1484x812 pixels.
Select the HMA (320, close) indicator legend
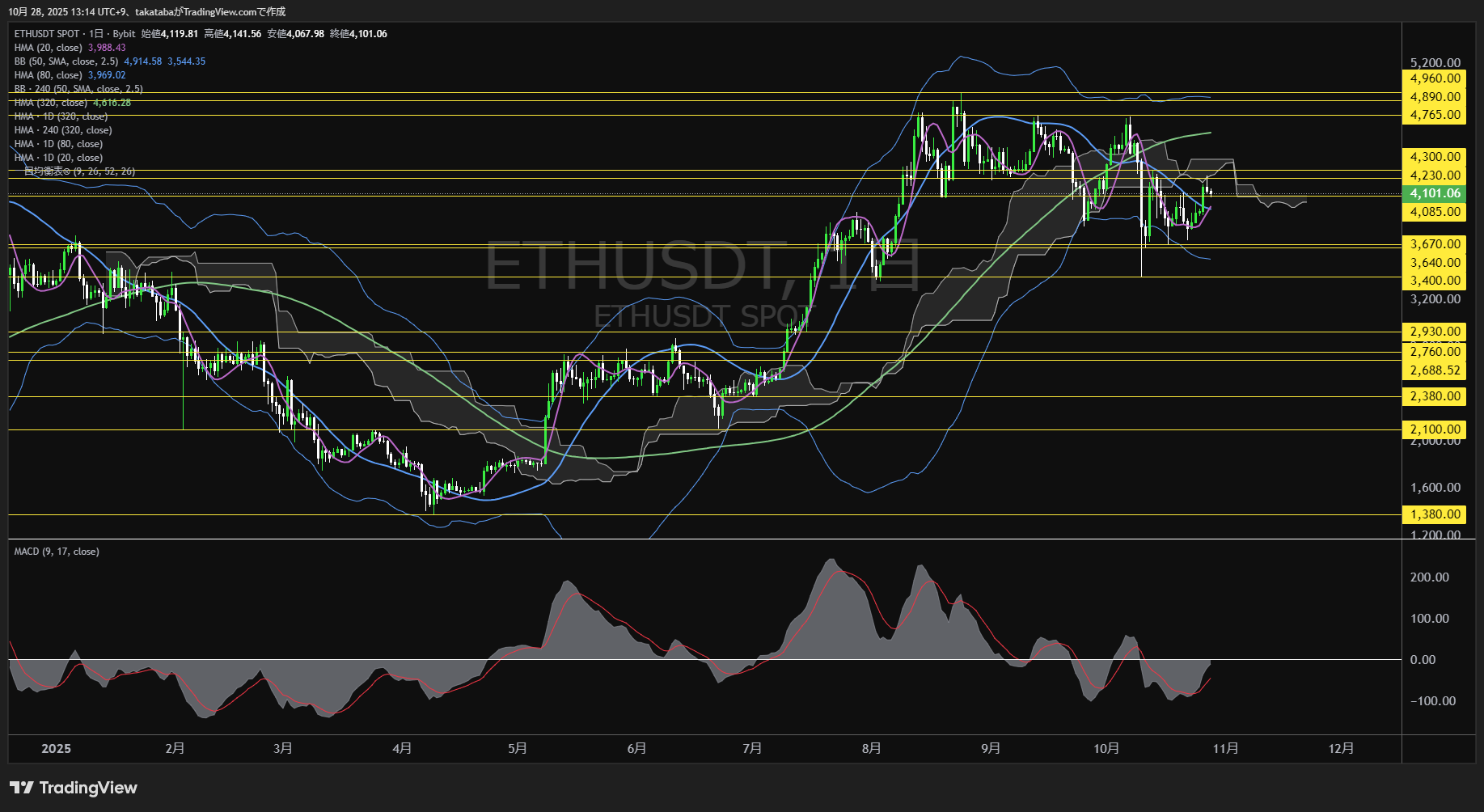(x=51, y=103)
